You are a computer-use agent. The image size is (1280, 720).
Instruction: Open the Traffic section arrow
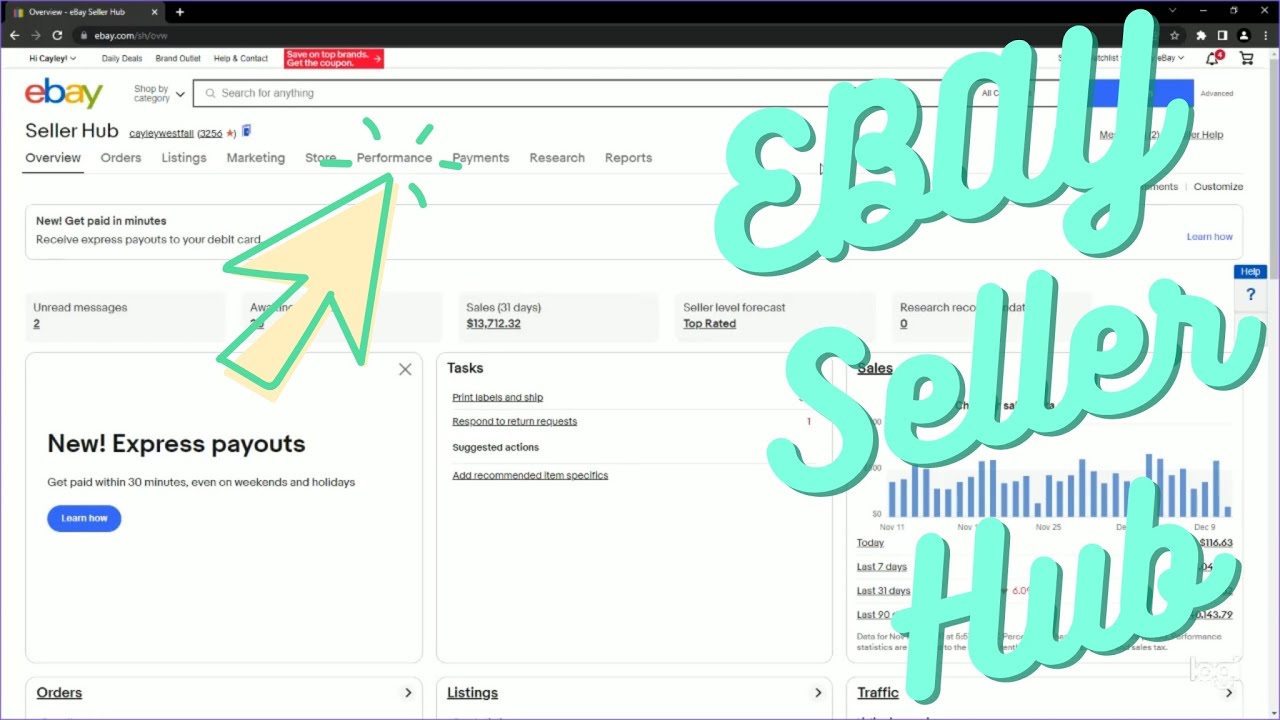coord(1229,693)
